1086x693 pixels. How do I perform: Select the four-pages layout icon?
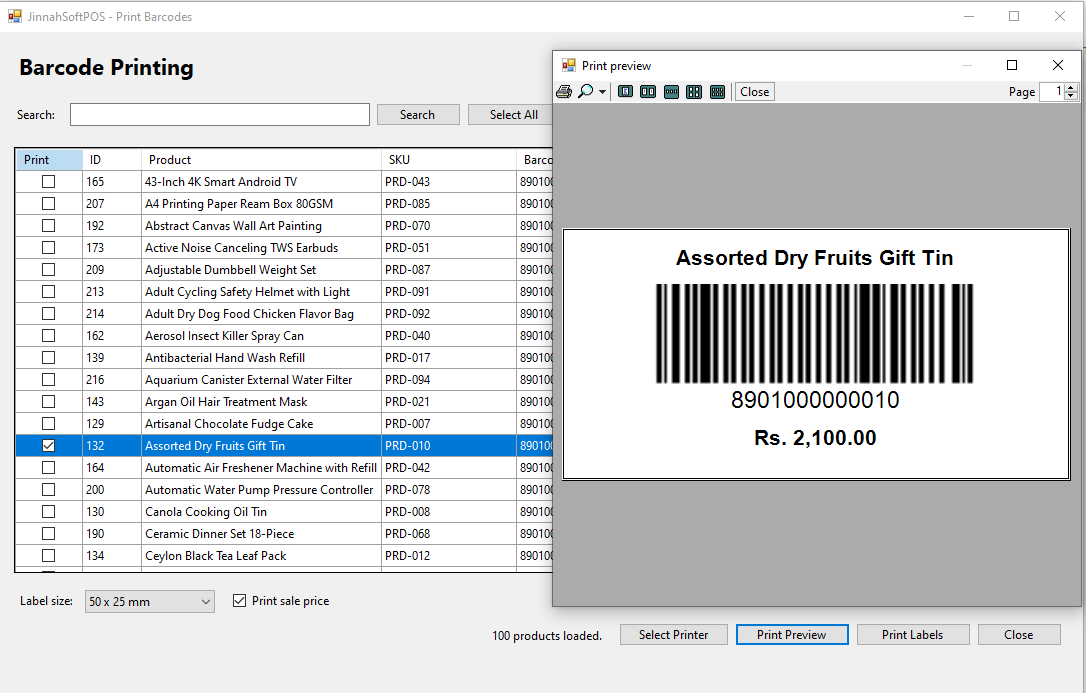[x=694, y=91]
